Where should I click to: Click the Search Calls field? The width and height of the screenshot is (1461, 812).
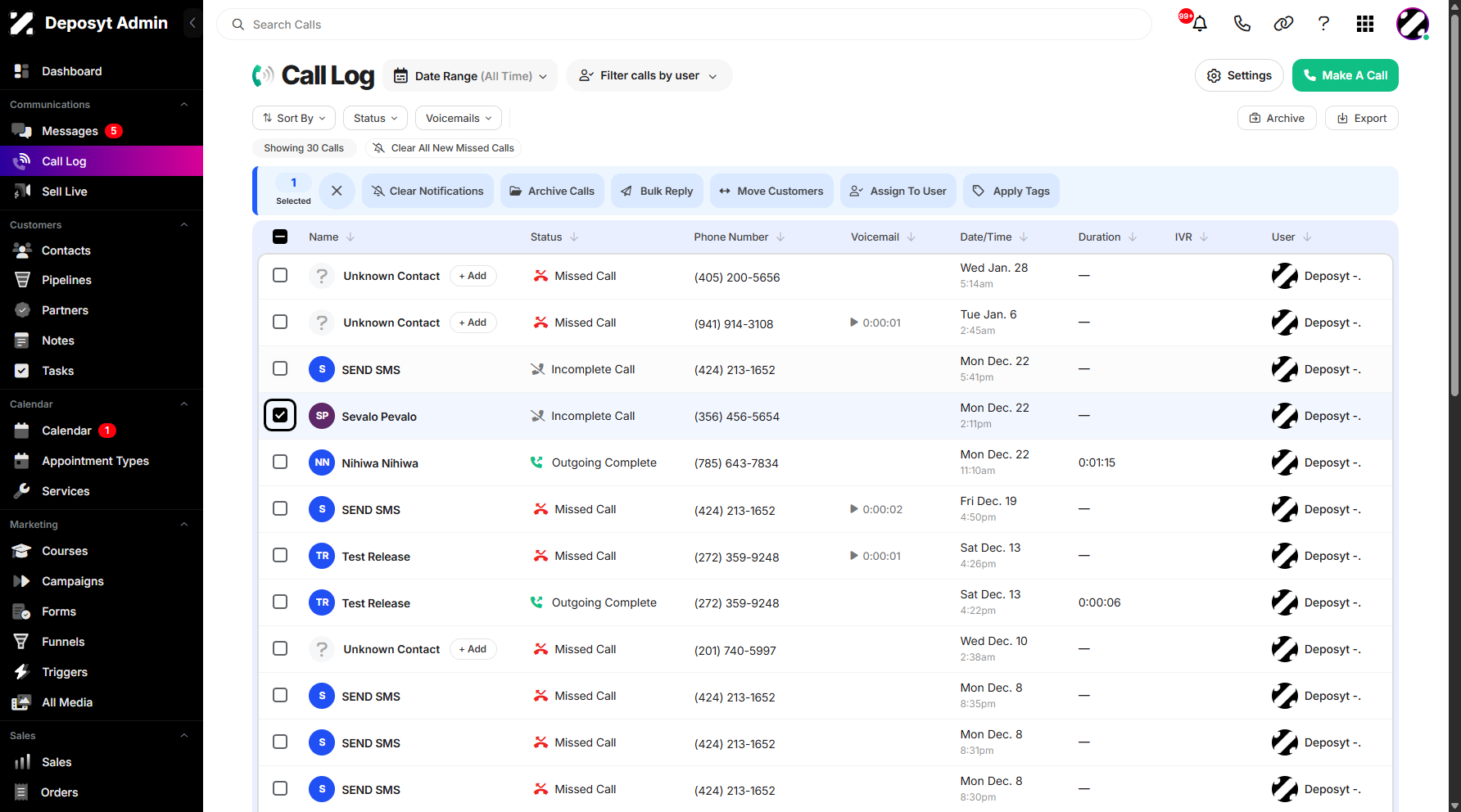point(684,25)
